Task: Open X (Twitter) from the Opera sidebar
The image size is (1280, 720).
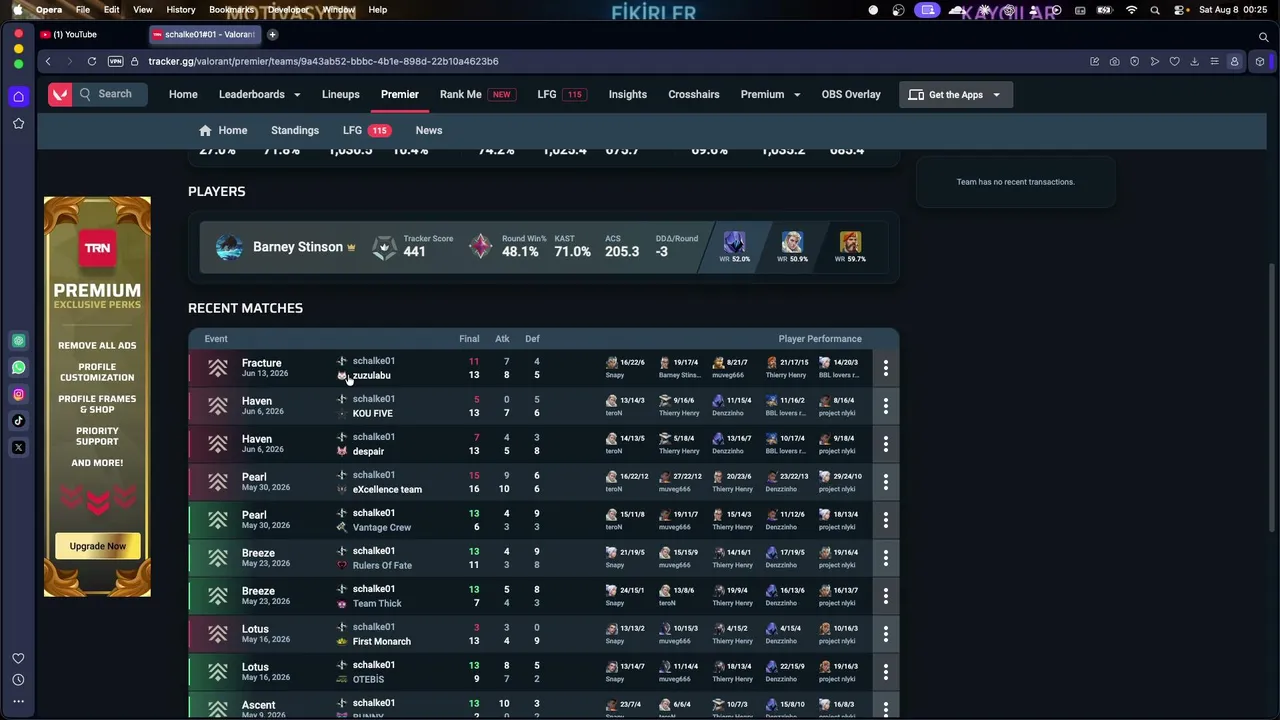Action: click(18, 448)
